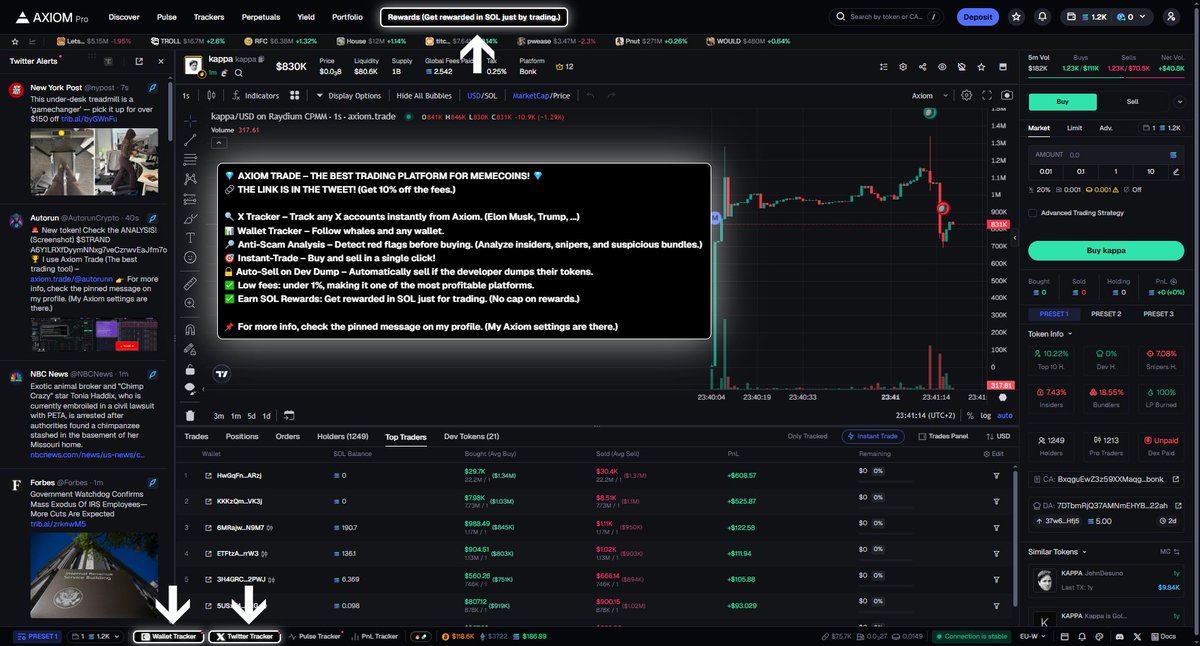Open chart settings gear icon
Image resolution: width=1200 pixels, height=646 pixels.
point(966,96)
